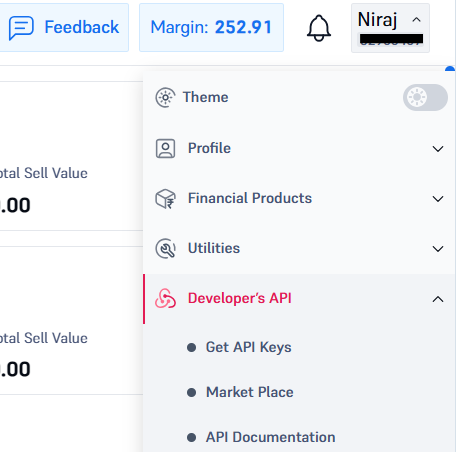Click the Feedback button
The width and height of the screenshot is (456, 452).
[63, 28]
